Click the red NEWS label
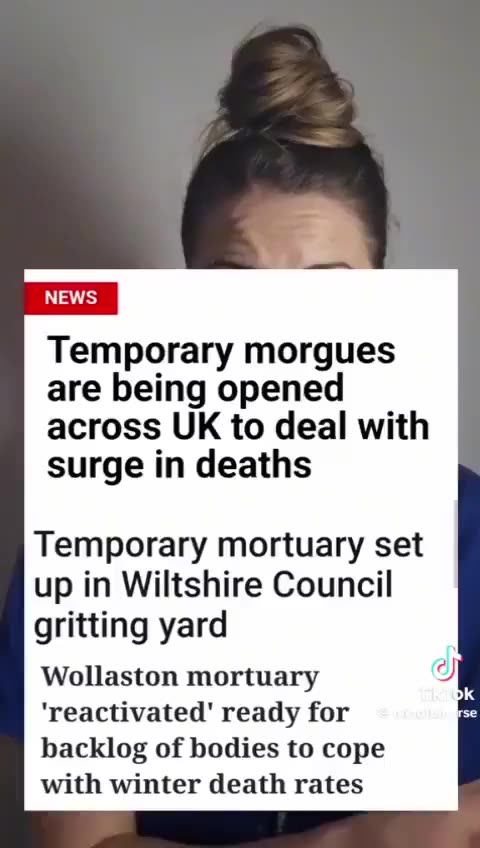The width and height of the screenshot is (480, 848). pos(71,297)
